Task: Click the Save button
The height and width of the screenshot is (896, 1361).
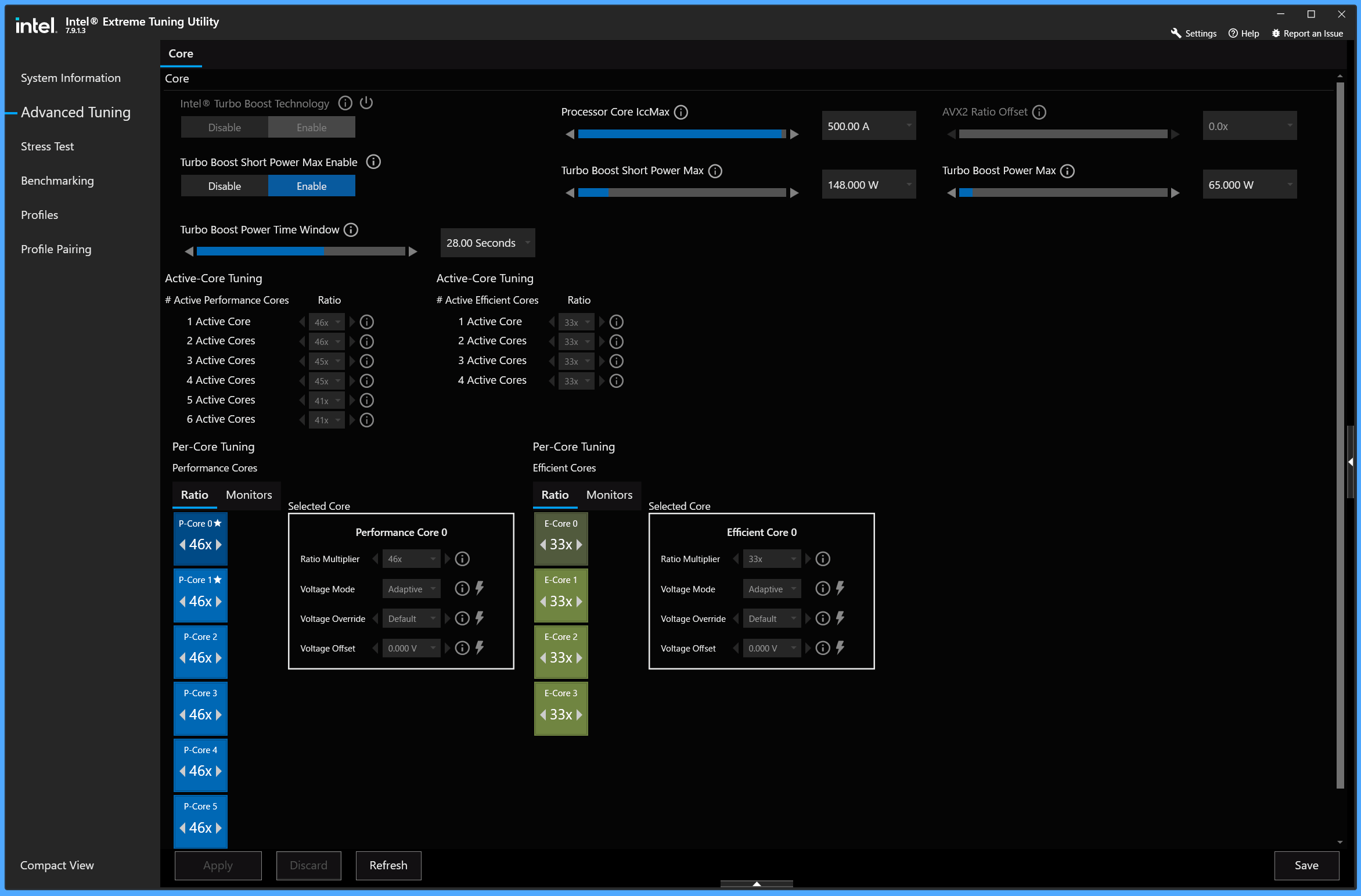Action: (1306, 865)
